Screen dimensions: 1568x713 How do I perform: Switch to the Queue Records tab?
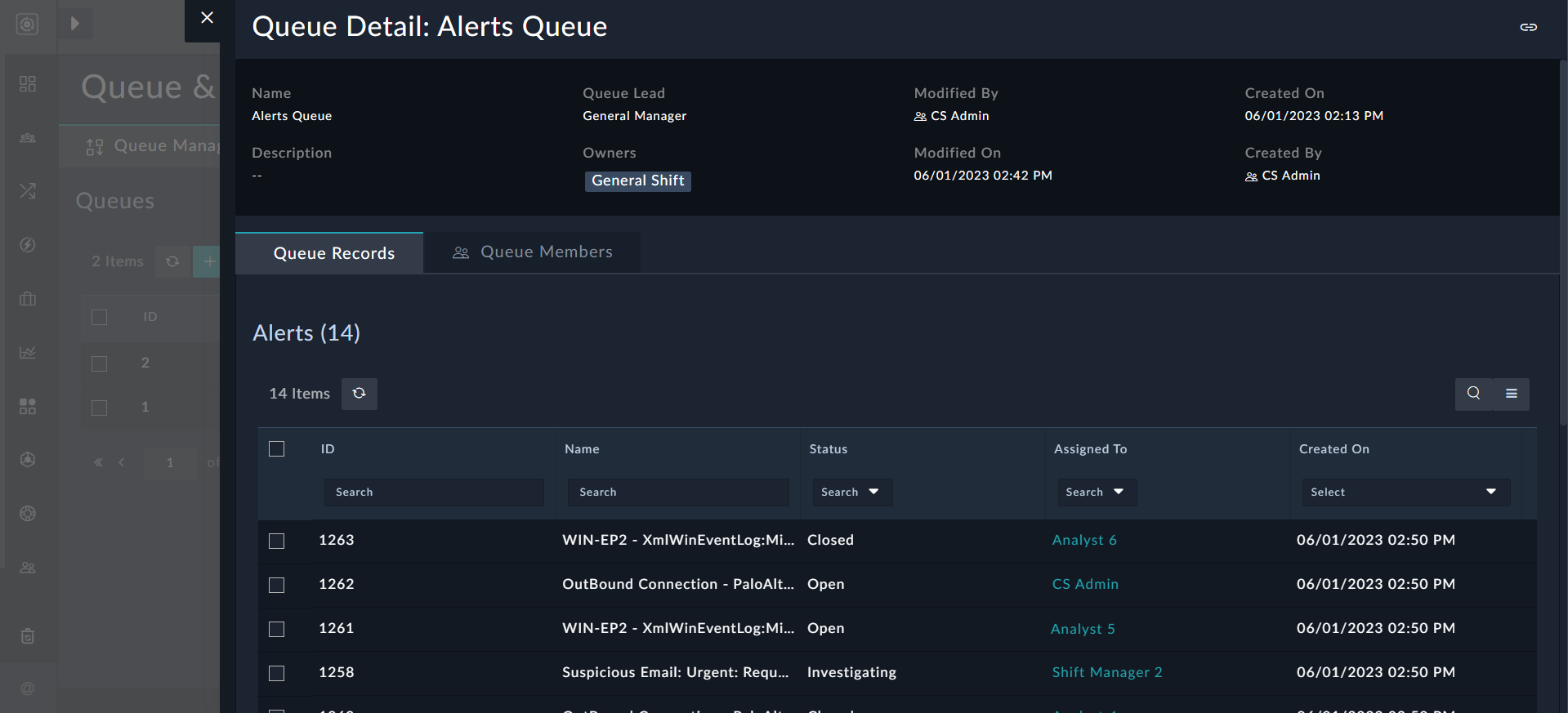click(329, 253)
